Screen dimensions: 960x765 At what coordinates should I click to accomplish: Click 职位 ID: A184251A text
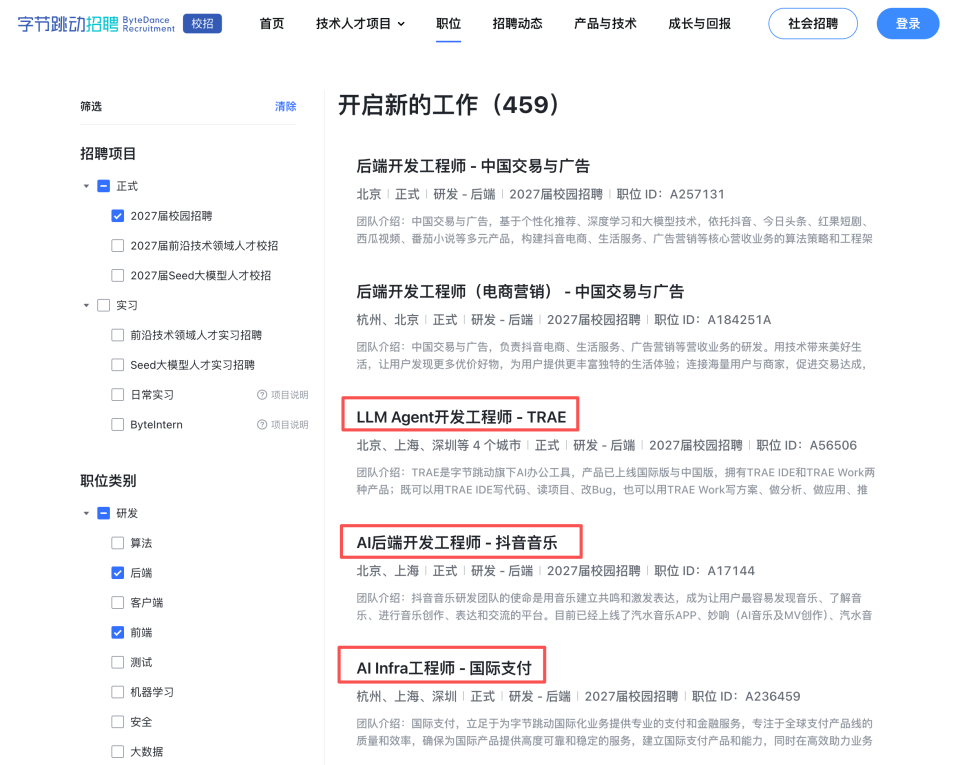pyautogui.click(x=713, y=320)
